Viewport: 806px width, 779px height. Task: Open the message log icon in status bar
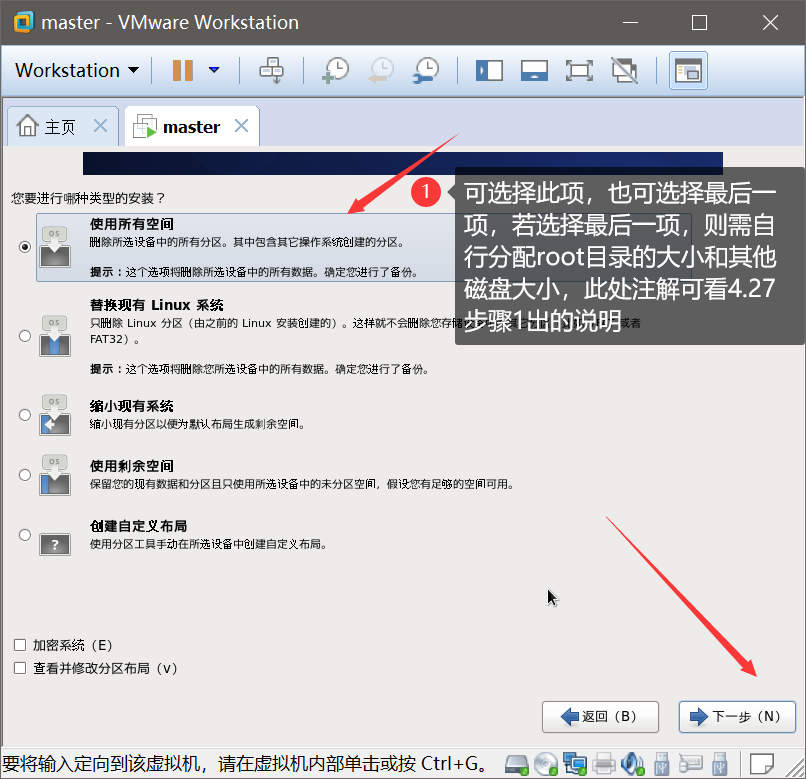[x=761, y=764]
